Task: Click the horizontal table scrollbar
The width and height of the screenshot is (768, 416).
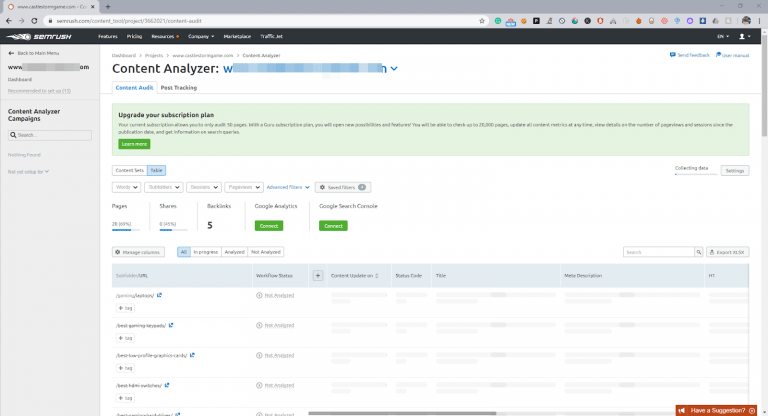Action: coord(402,413)
